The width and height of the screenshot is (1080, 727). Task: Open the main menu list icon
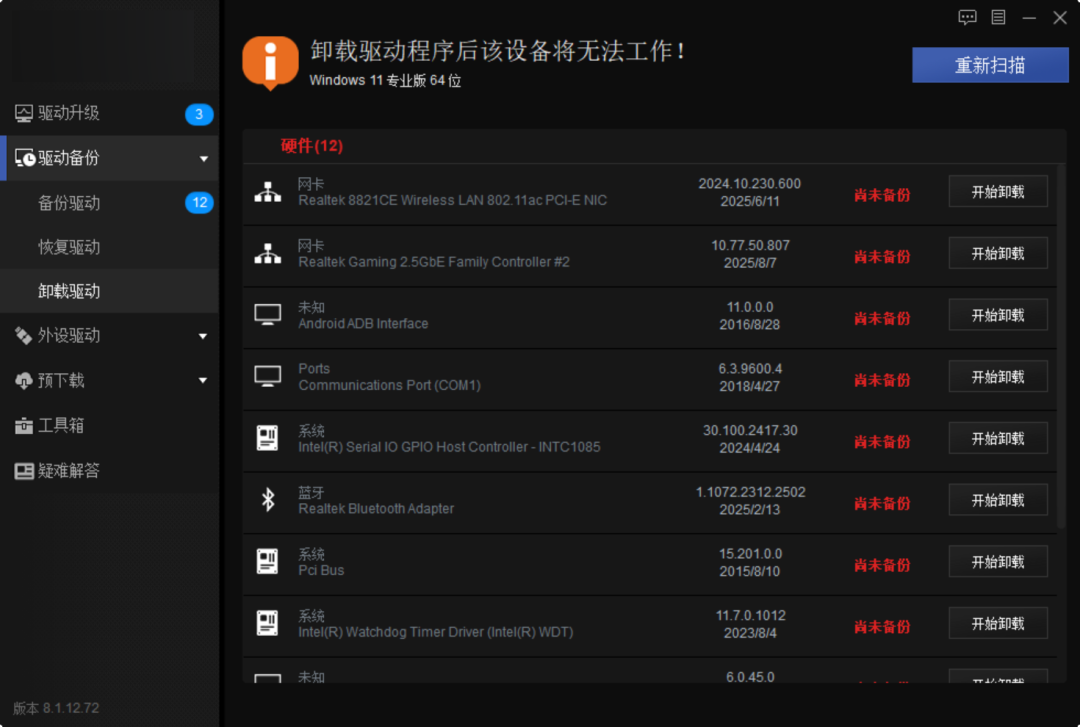998,17
